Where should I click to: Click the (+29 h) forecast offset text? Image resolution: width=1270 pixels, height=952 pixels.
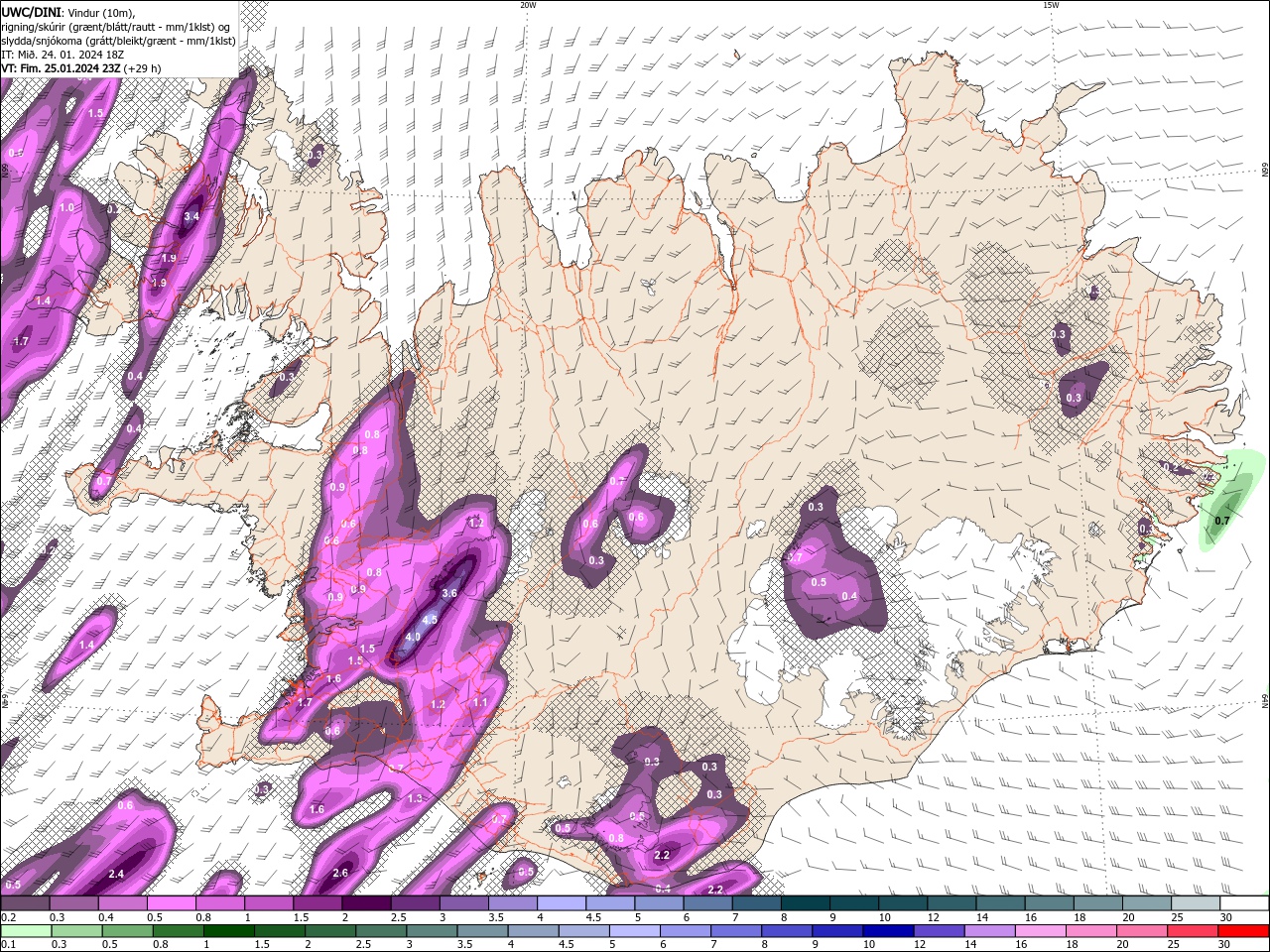pos(143,68)
